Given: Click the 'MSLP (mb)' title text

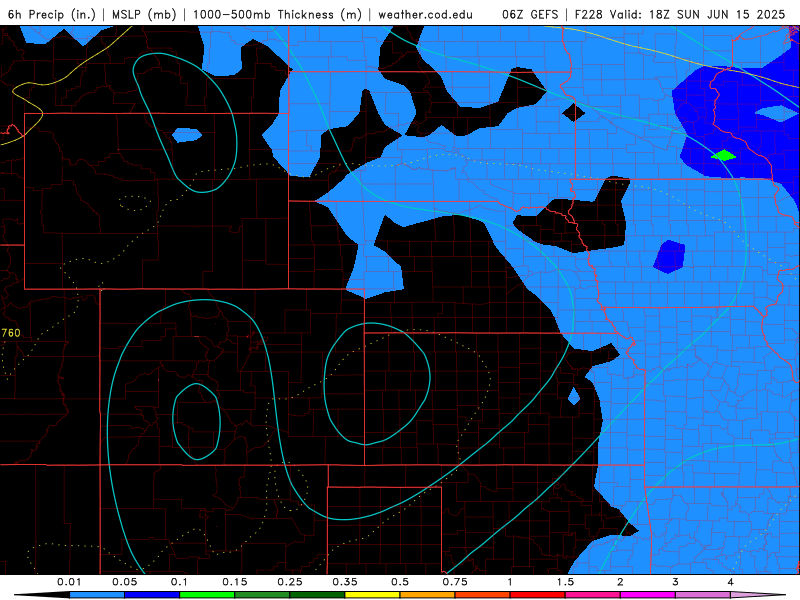Looking at the screenshot, I should click(x=144, y=14).
